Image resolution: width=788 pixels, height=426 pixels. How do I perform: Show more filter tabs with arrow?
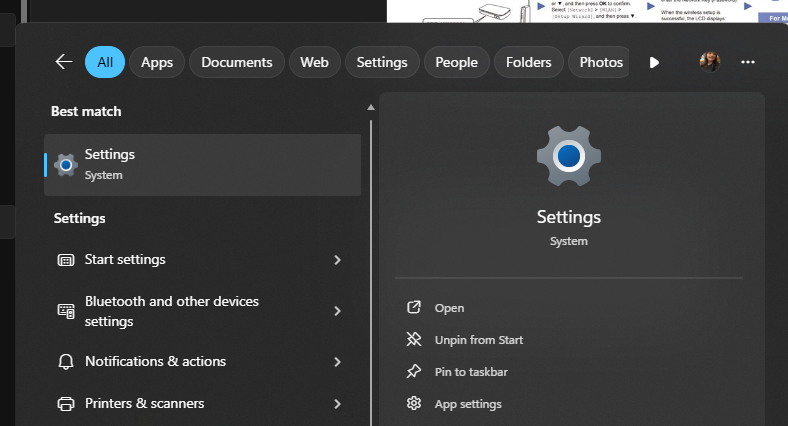tap(654, 62)
